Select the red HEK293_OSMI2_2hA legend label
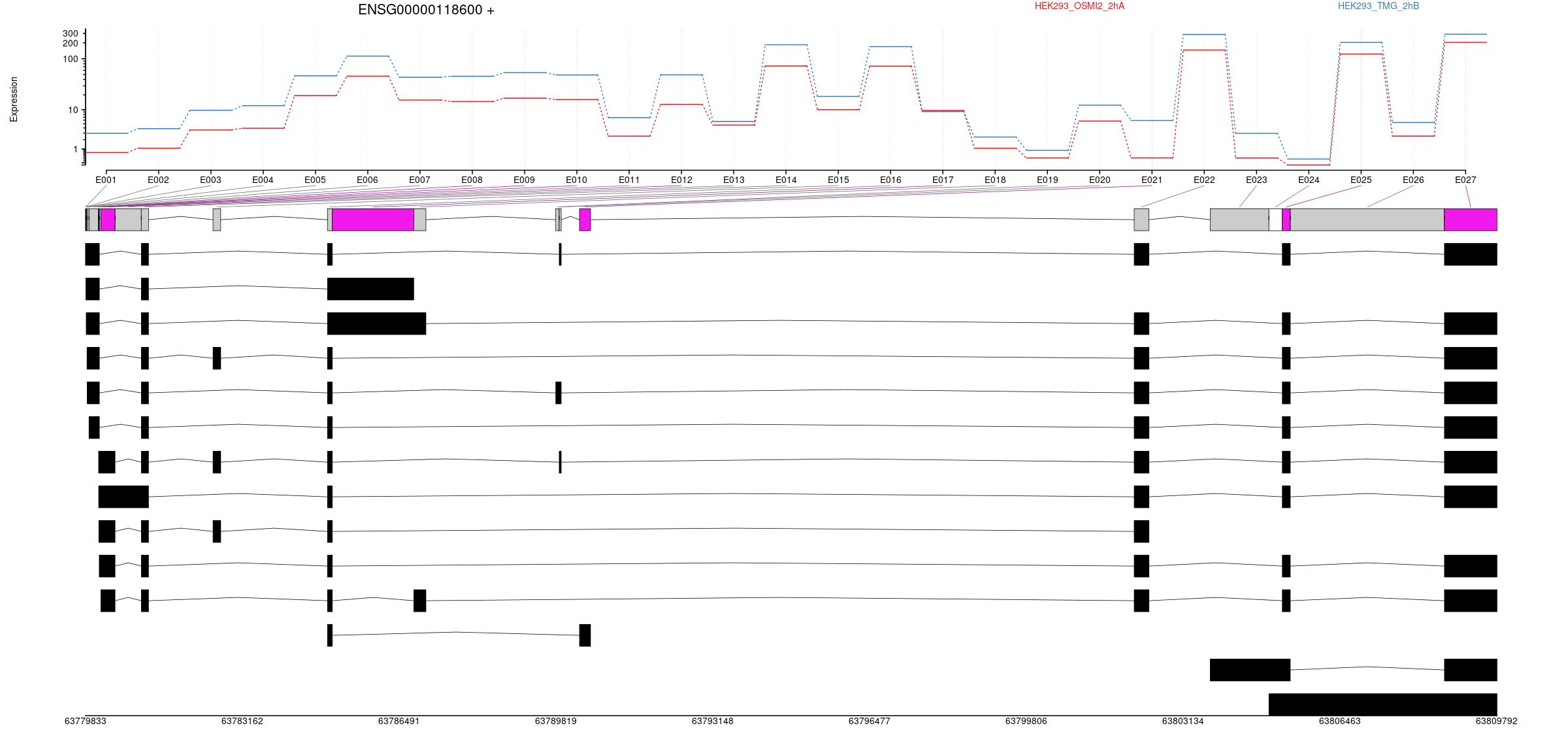 (1079, 7)
